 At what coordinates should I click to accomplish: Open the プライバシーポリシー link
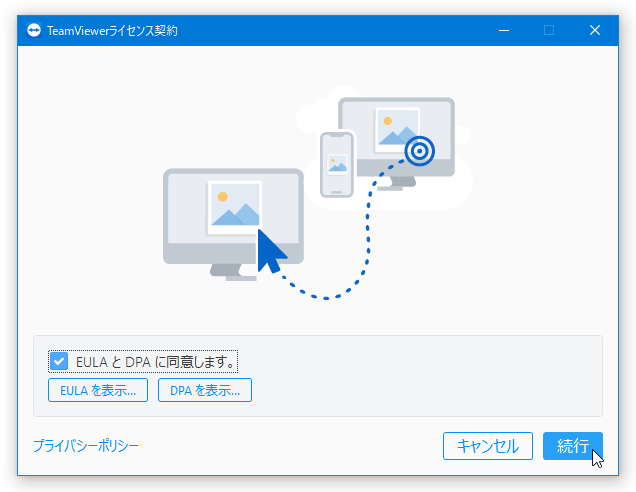coord(86,446)
